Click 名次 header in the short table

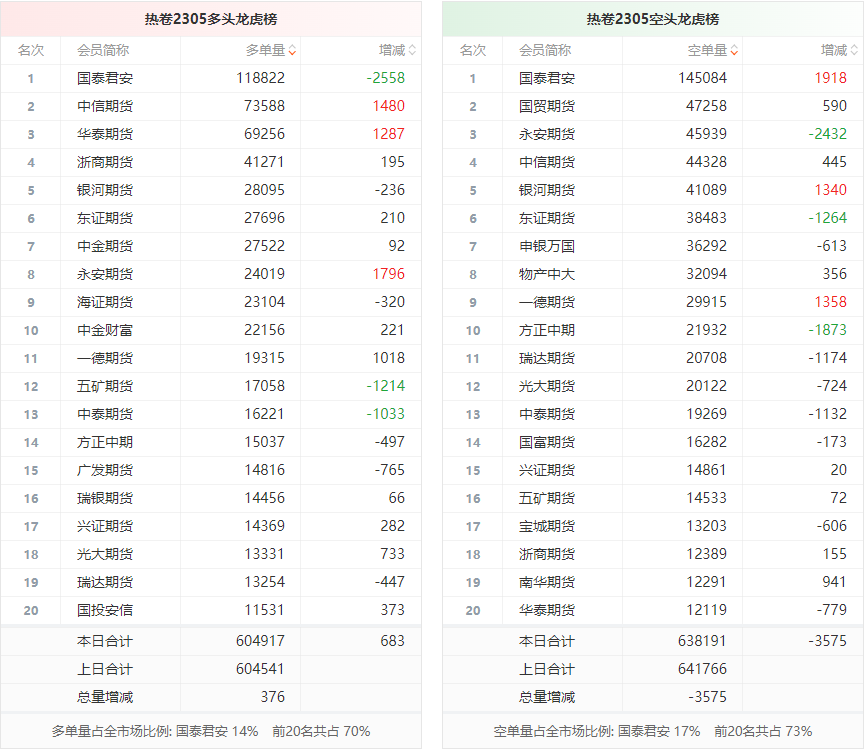[x=473, y=50]
